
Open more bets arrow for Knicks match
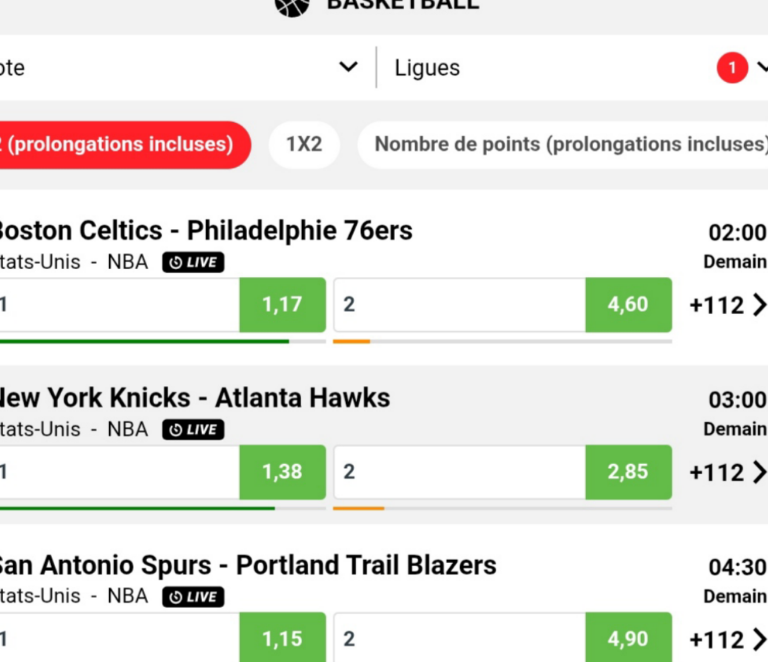[x=759, y=472]
